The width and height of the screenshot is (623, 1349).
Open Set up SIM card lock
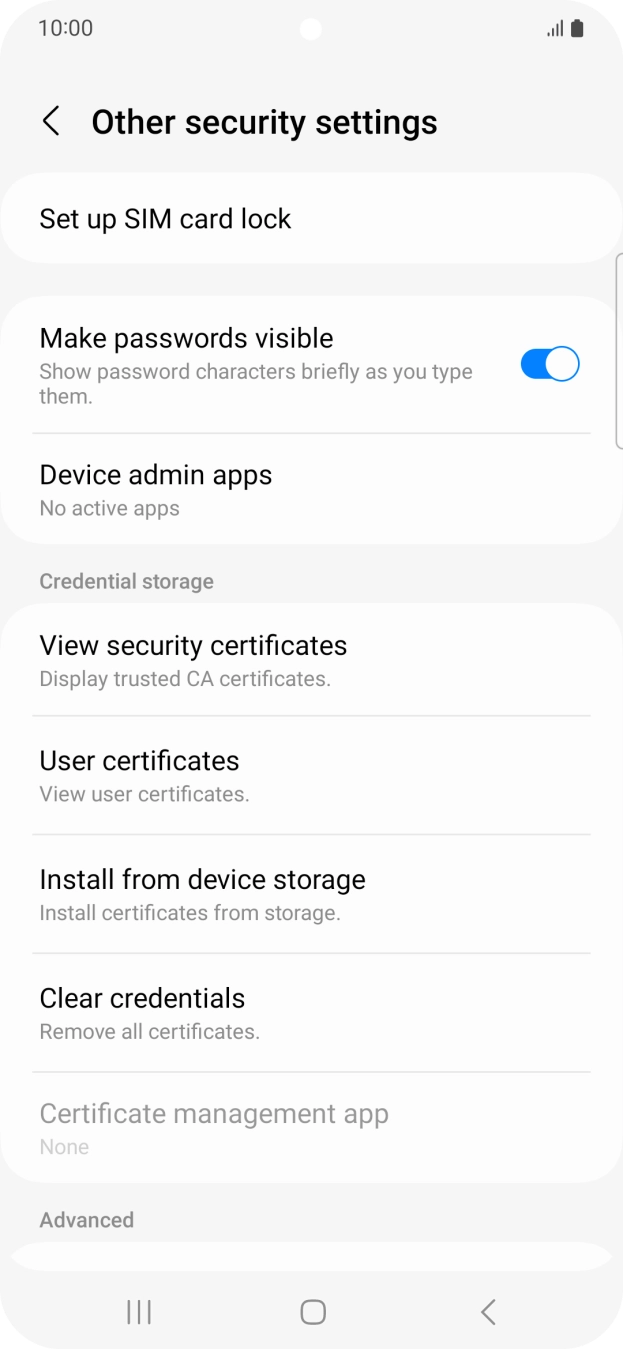[165, 218]
